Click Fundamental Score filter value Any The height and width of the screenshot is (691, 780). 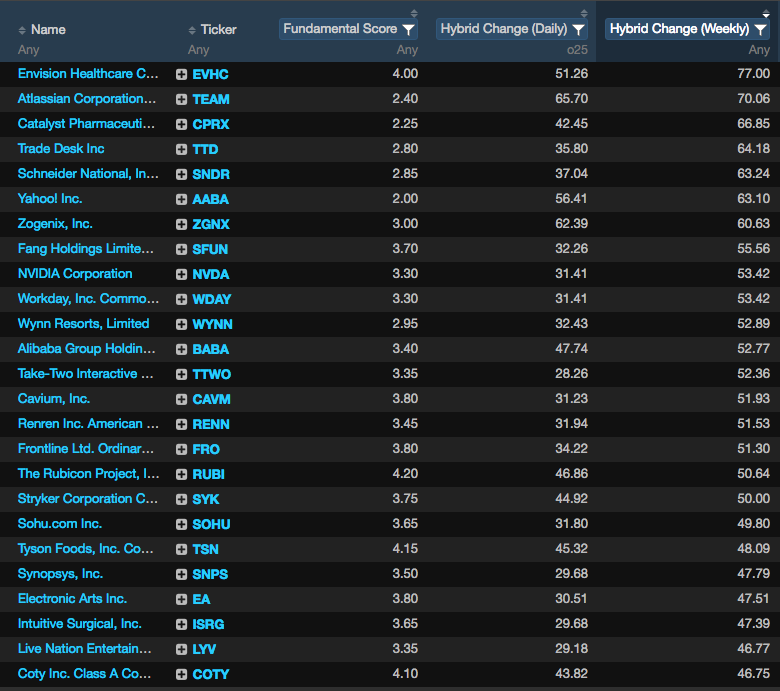(x=407, y=50)
